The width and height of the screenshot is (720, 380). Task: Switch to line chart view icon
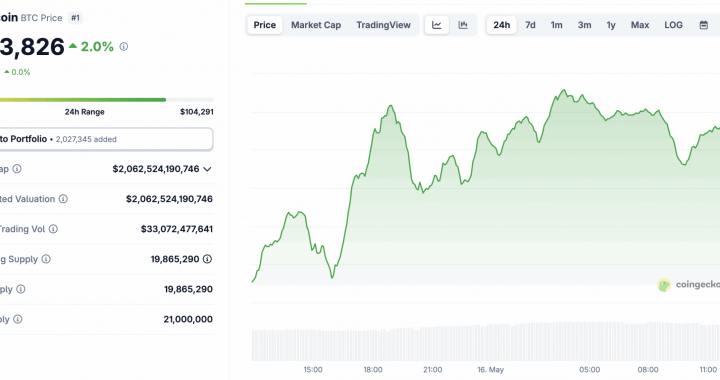coord(437,25)
